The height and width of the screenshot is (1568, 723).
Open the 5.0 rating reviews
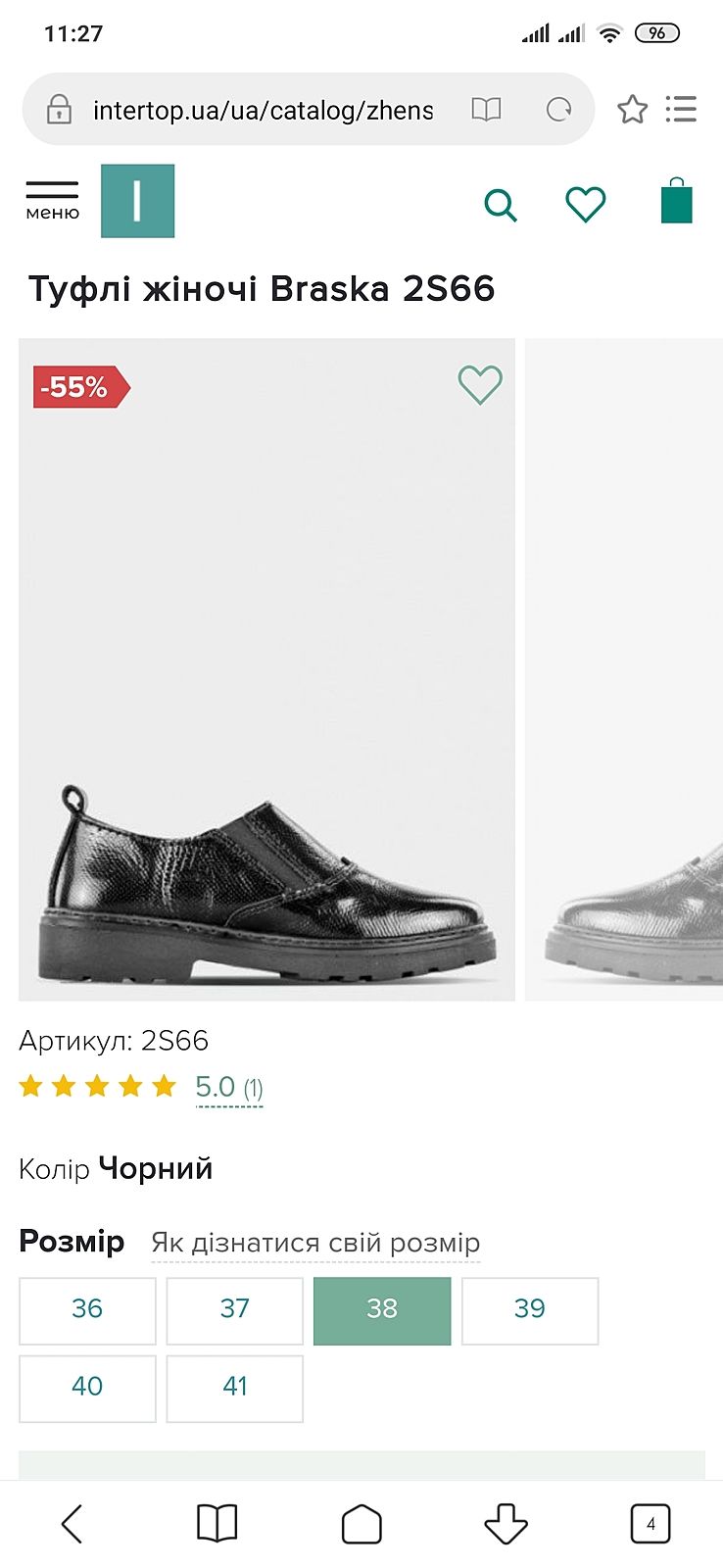(x=228, y=1088)
